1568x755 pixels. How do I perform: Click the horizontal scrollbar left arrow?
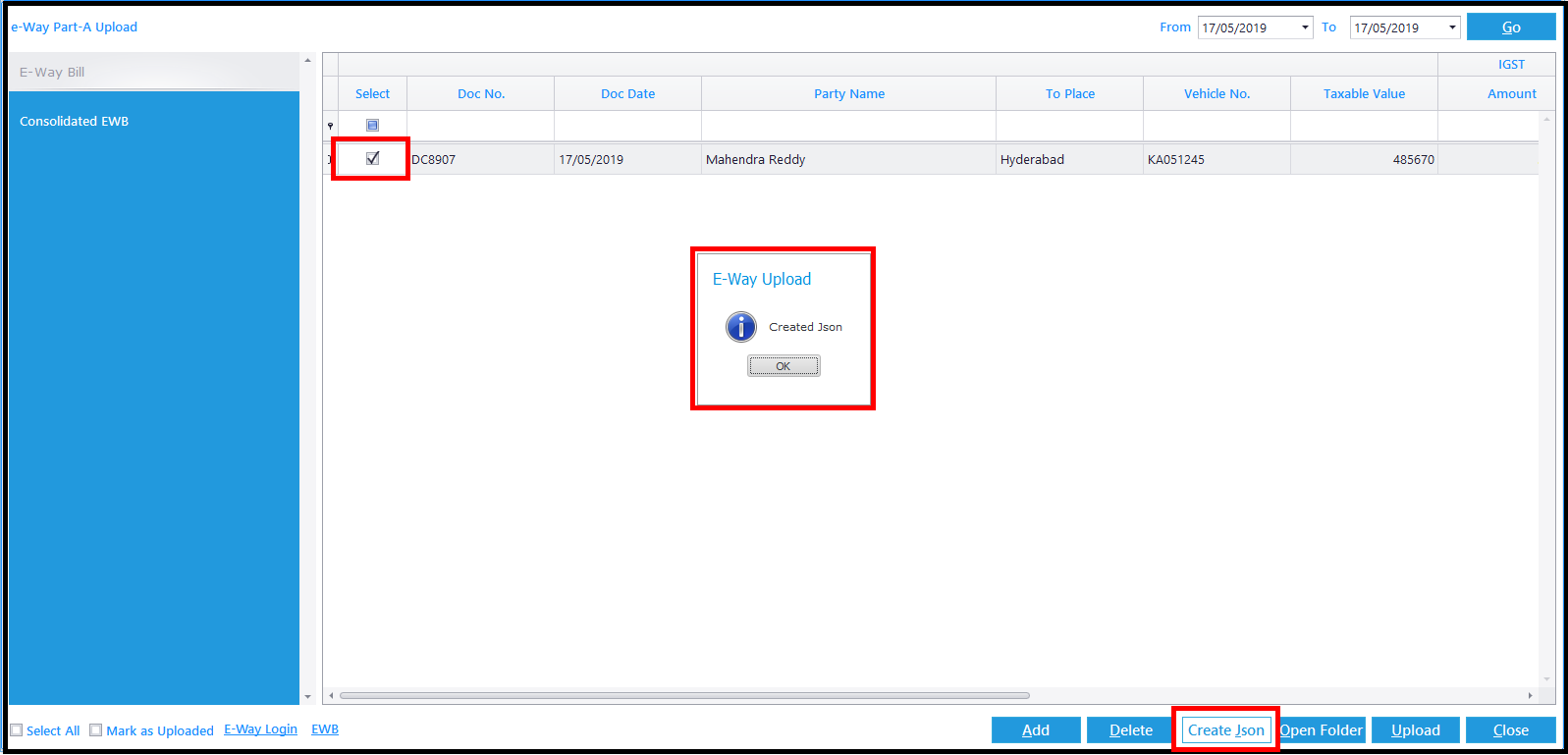tap(331, 696)
